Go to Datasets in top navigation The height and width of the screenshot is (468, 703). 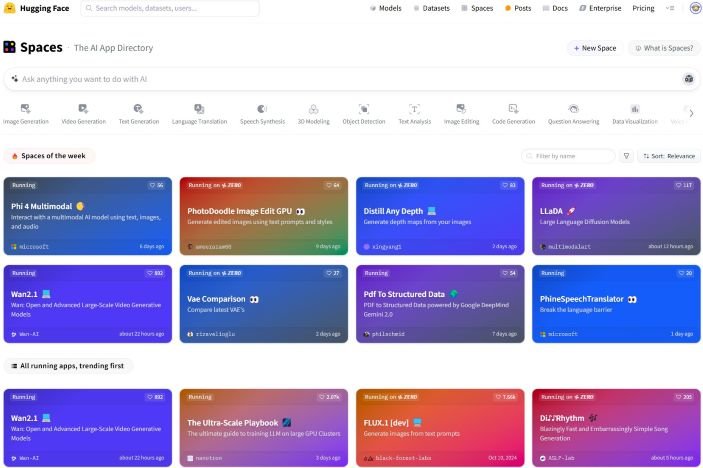click(x=431, y=8)
